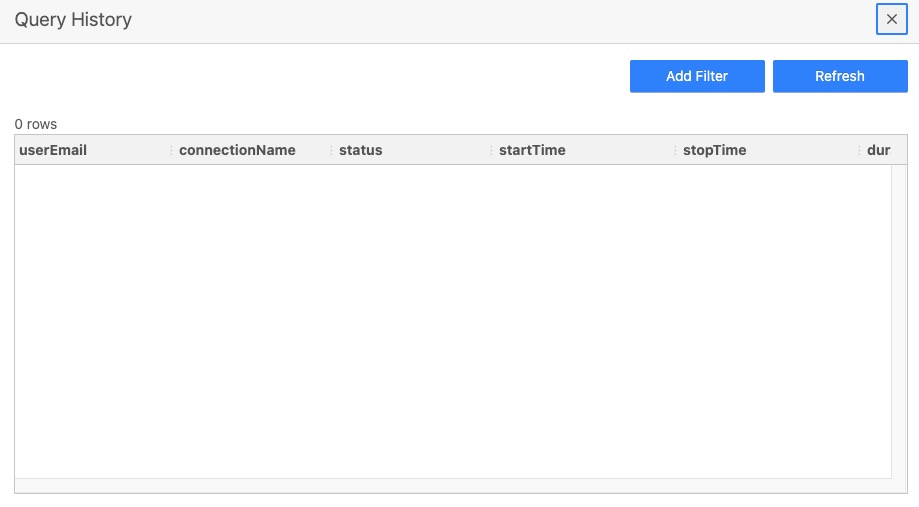The image size is (919, 507).
Task: Click the status column header
Action: tap(361, 150)
